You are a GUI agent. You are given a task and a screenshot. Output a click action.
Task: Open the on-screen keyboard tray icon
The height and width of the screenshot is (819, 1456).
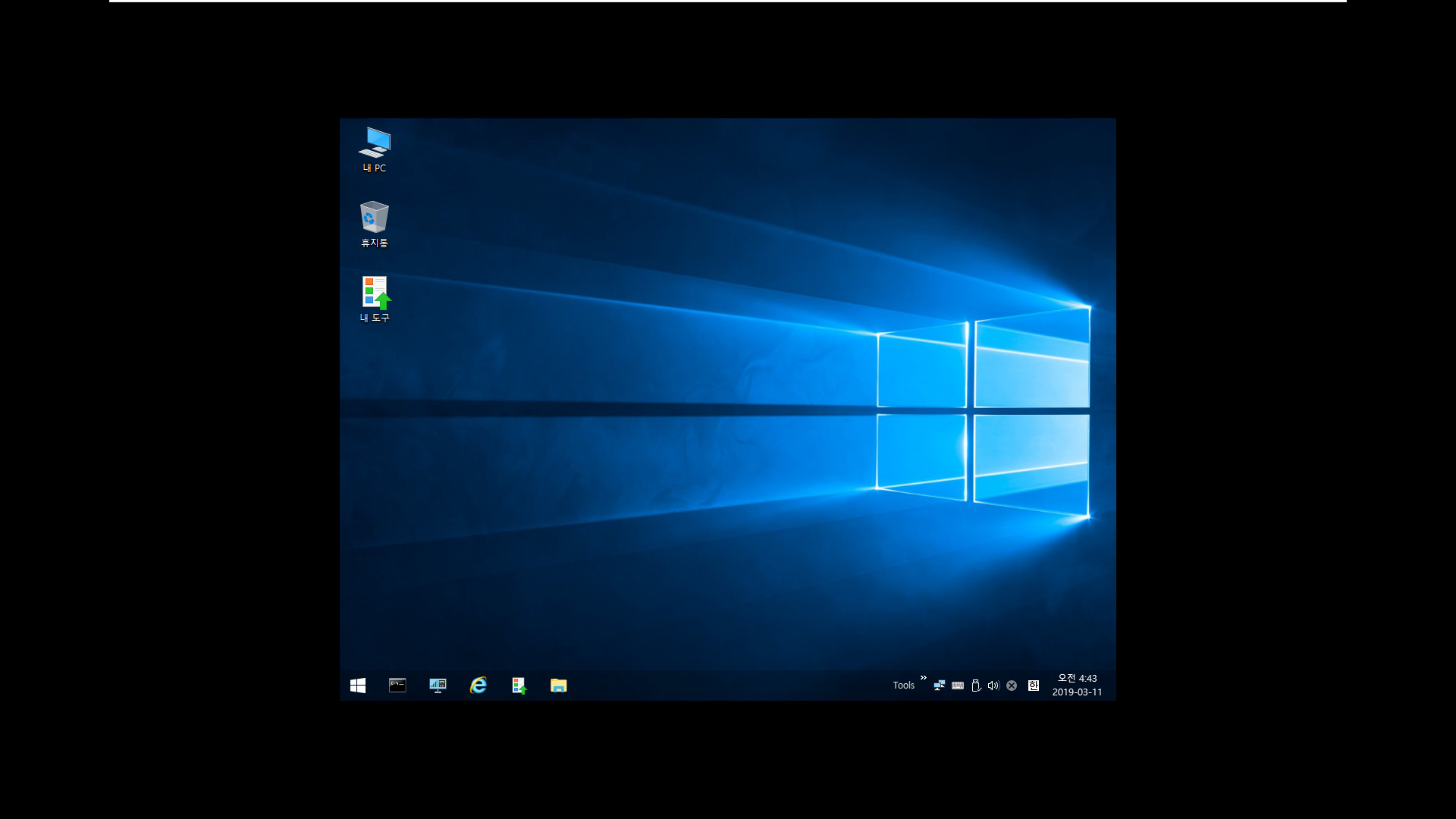point(958,686)
